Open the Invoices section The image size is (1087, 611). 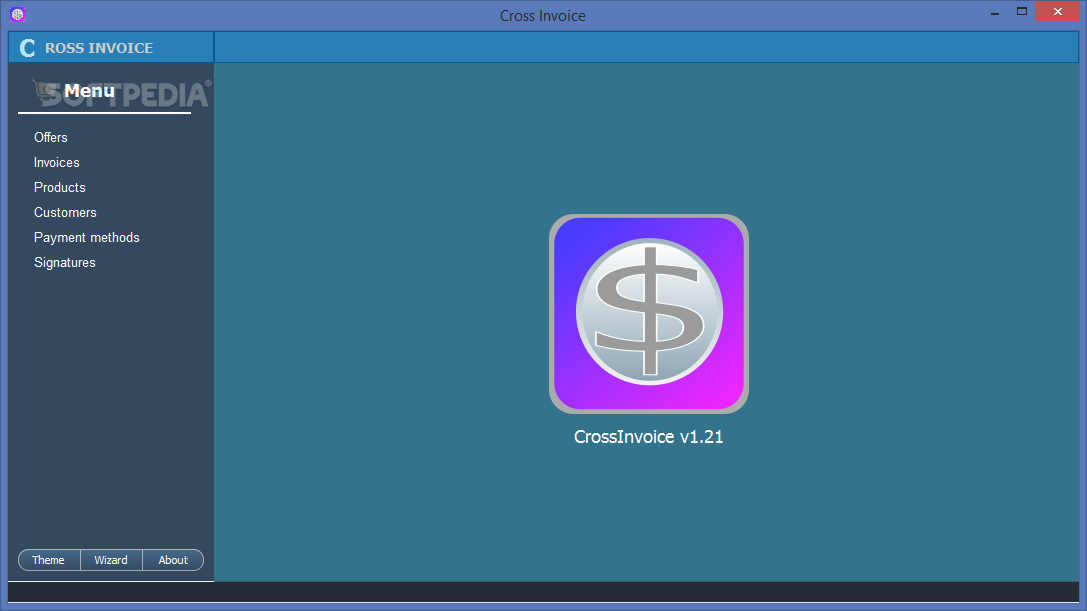pyautogui.click(x=57, y=162)
